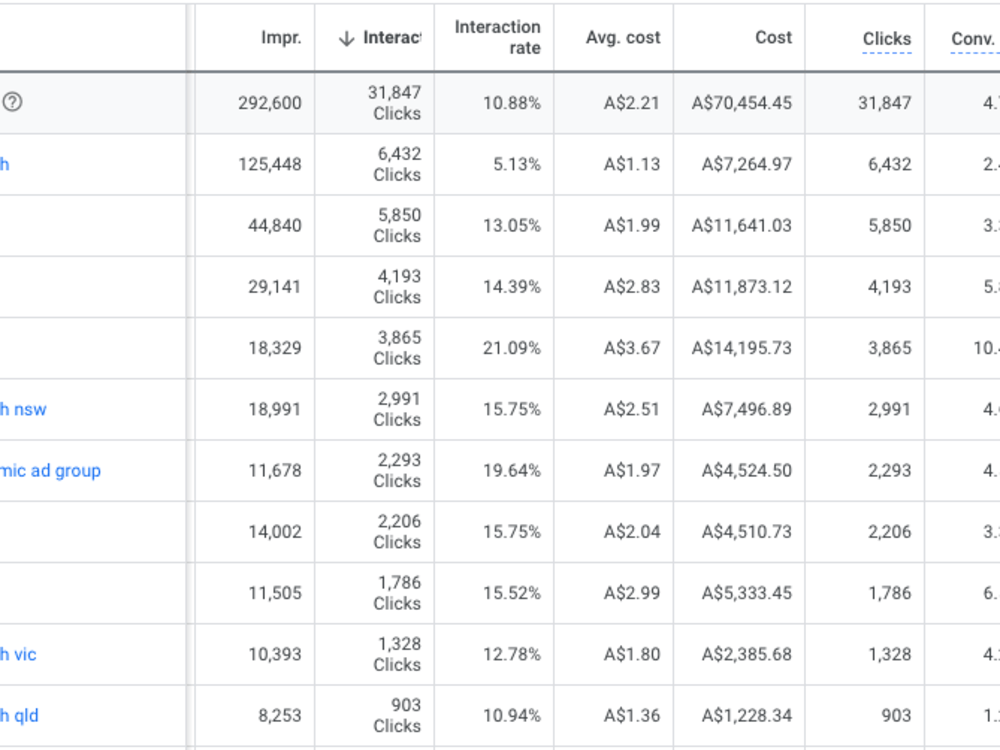Open the 'mic ad group' link
The height and width of the screenshot is (750, 1000).
pos(50,471)
